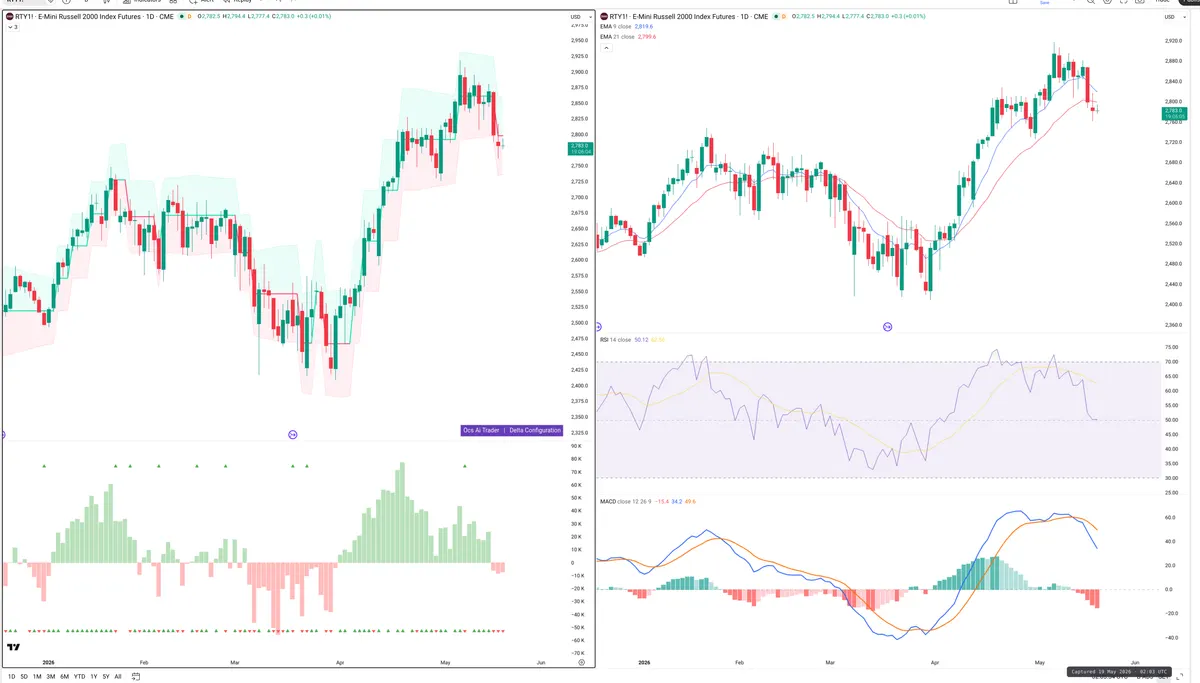Click event marker circle in left chart middle
1200x683 pixels.
[293, 434]
